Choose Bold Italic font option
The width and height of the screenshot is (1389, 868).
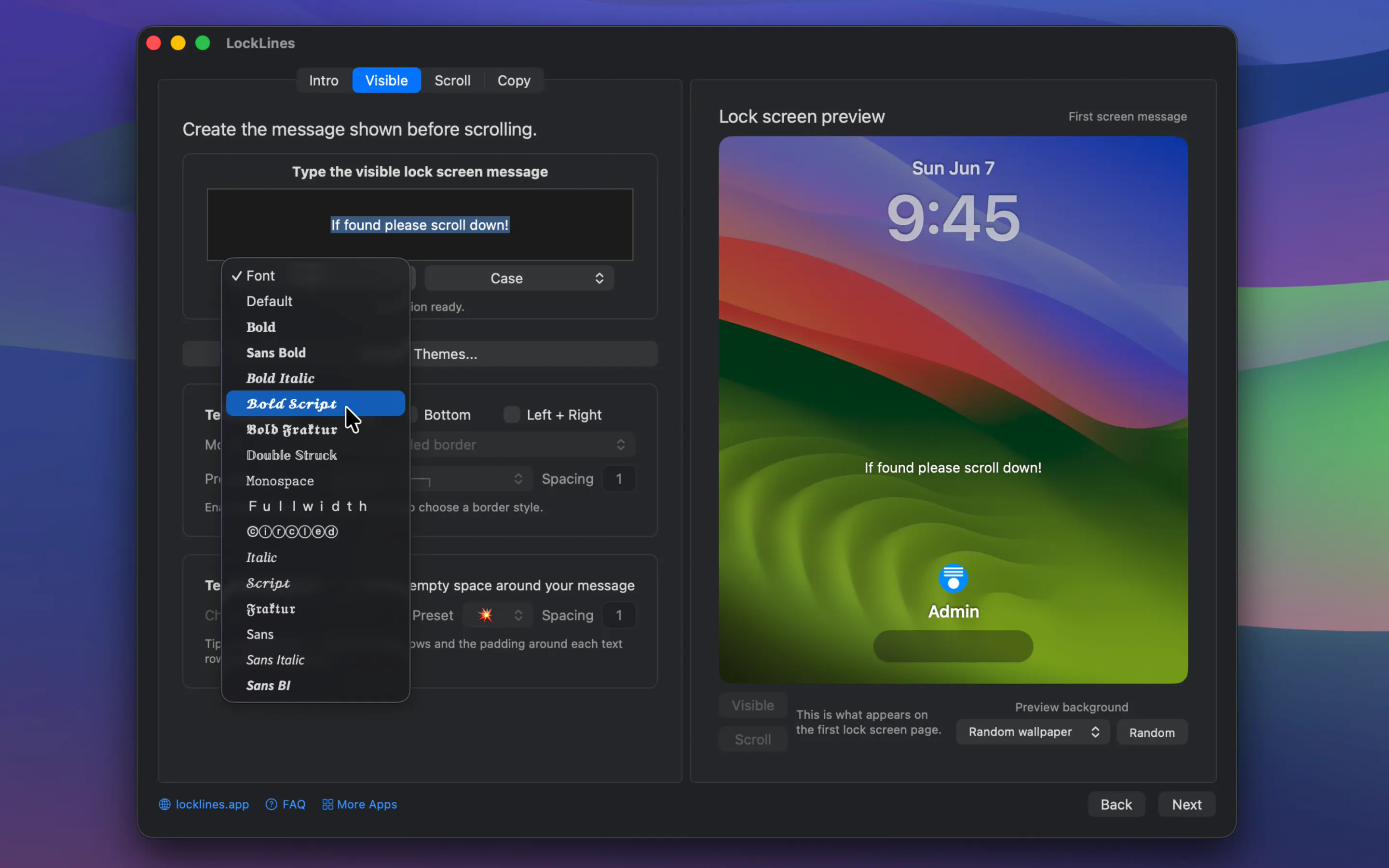pyautogui.click(x=315, y=378)
